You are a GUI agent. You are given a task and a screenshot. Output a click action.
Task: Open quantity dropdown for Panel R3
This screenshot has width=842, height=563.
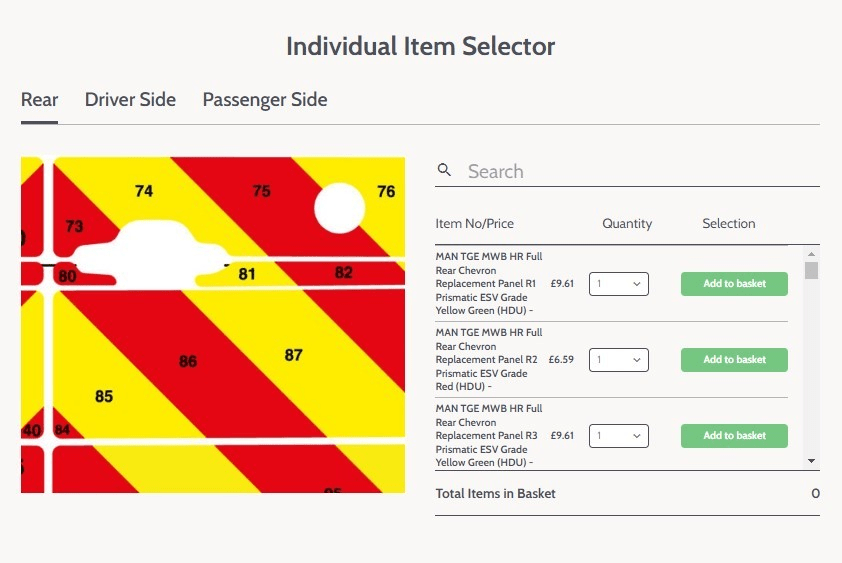(x=619, y=436)
